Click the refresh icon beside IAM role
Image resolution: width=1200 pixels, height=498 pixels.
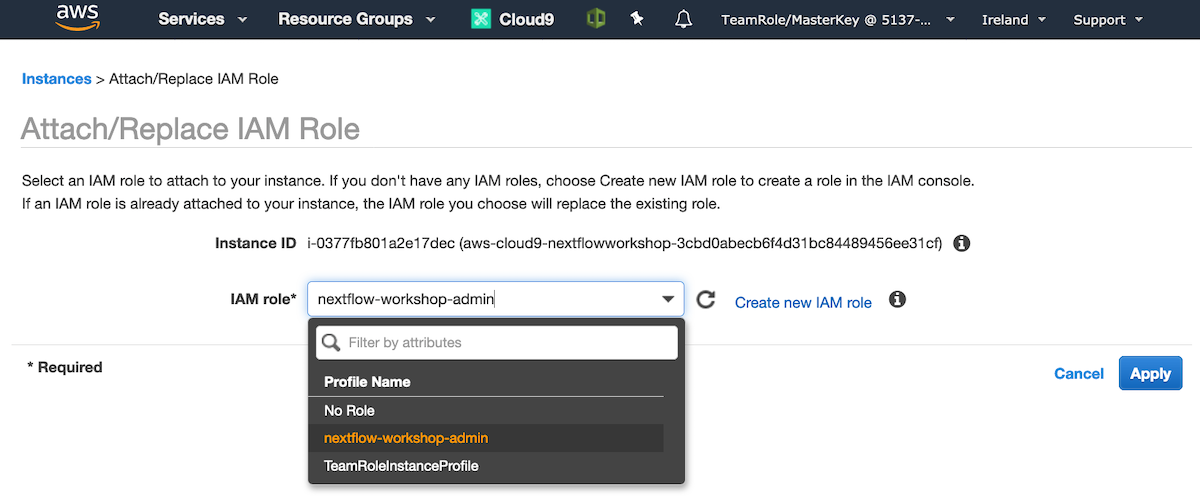tap(706, 300)
